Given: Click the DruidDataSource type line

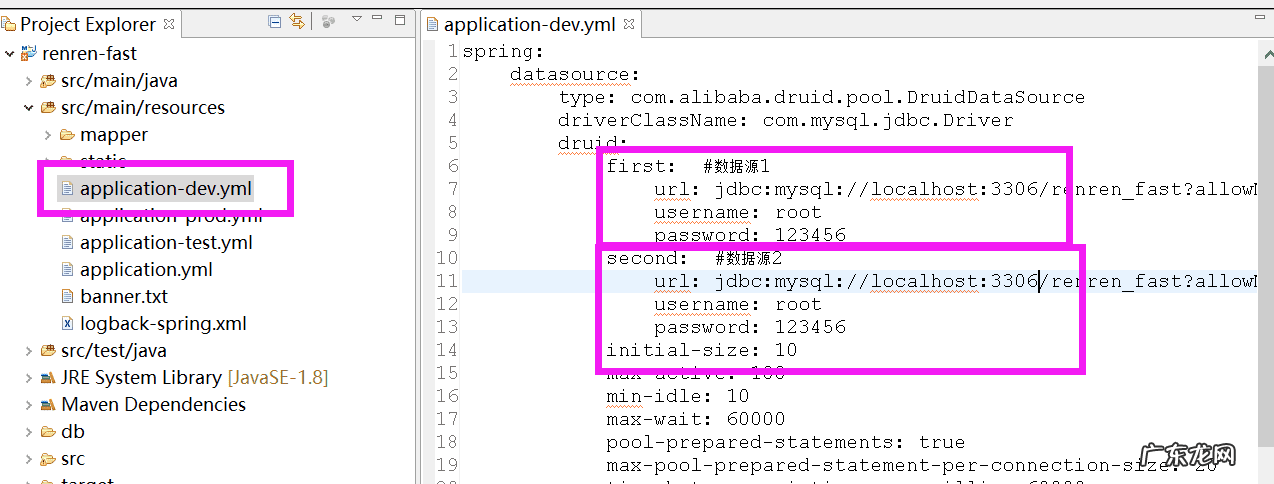Looking at the screenshot, I should pyautogui.click(x=822, y=97).
